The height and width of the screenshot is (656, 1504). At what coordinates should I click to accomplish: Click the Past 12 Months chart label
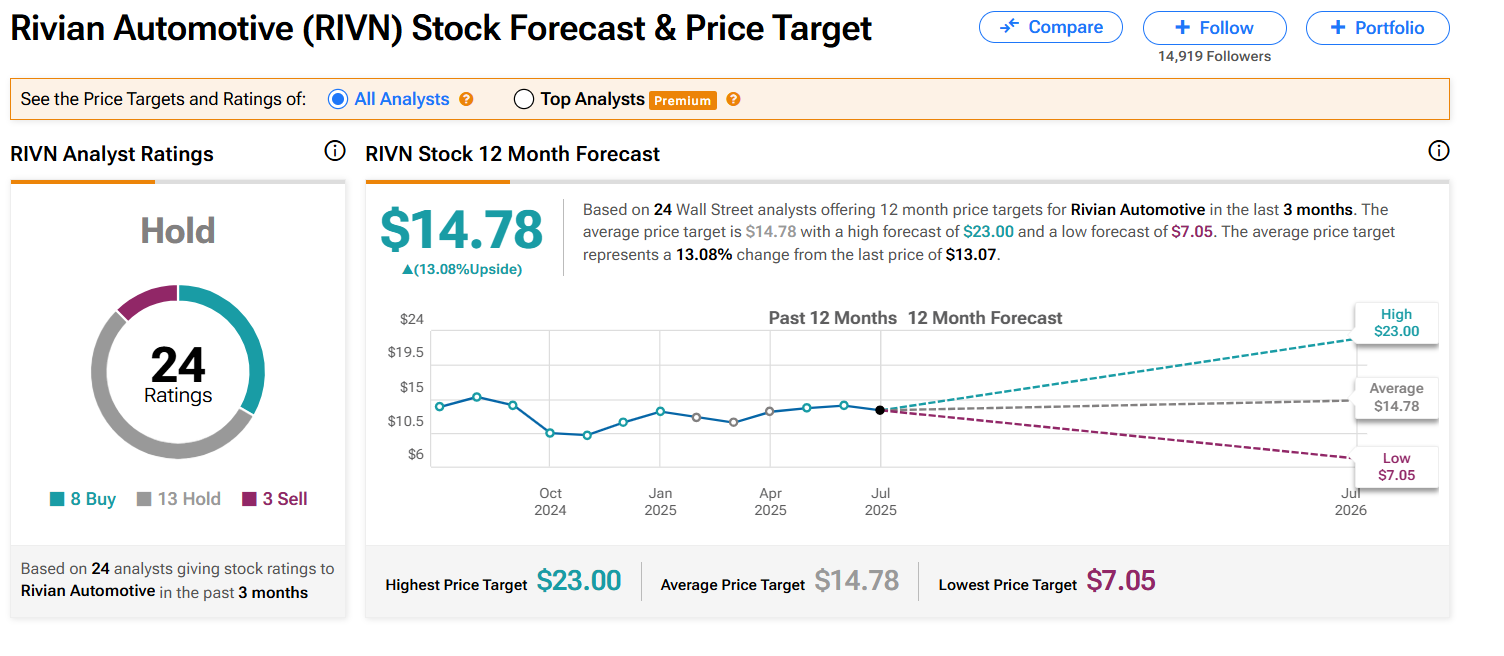tap(833, 318)
